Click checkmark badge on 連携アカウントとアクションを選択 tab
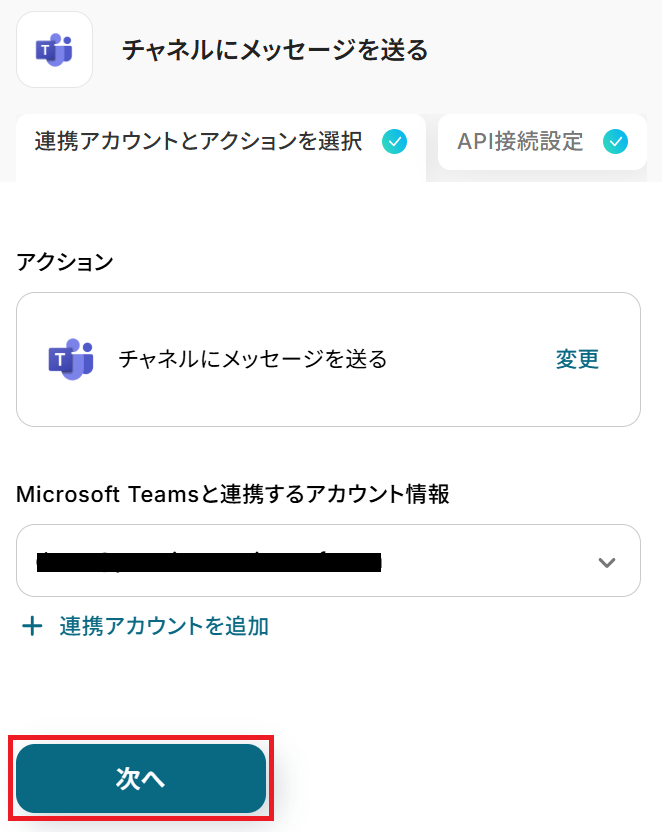The image size is (662, 832). coord(394,141)
